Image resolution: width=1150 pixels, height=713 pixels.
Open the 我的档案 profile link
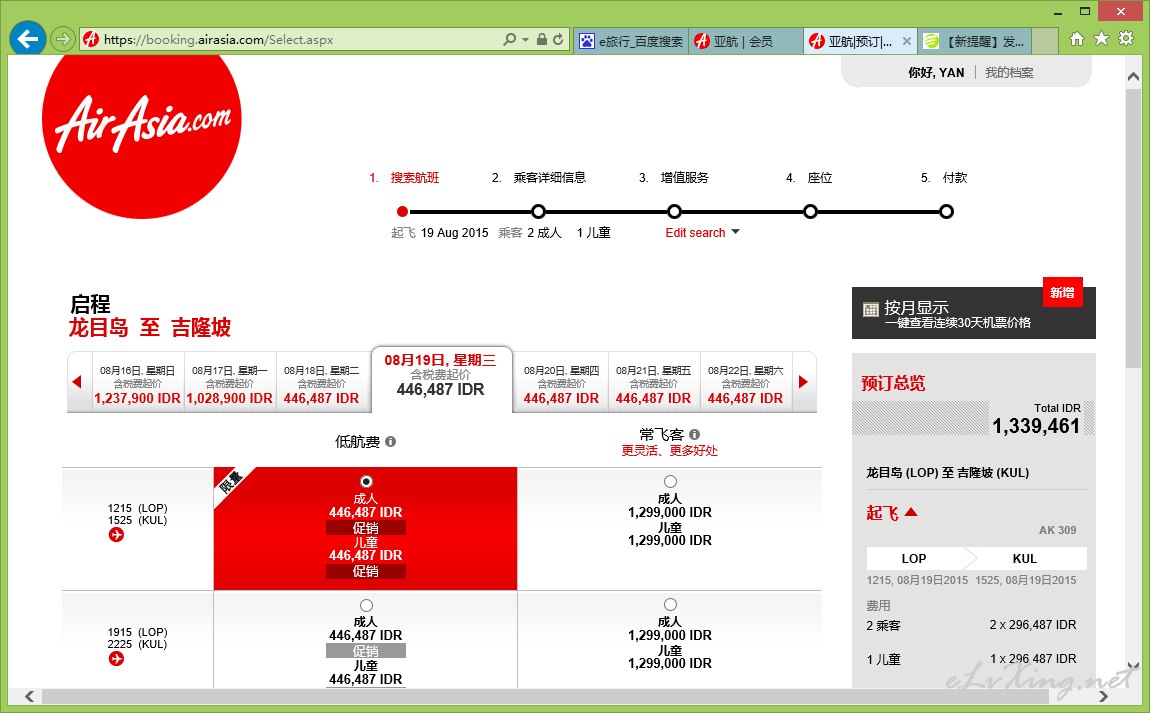coord(1009,73)
